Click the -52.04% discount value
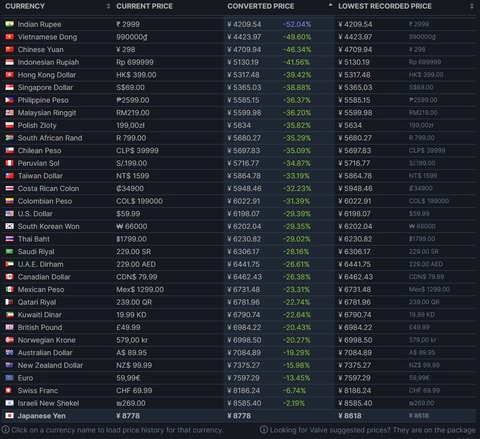 click(297, 24)
